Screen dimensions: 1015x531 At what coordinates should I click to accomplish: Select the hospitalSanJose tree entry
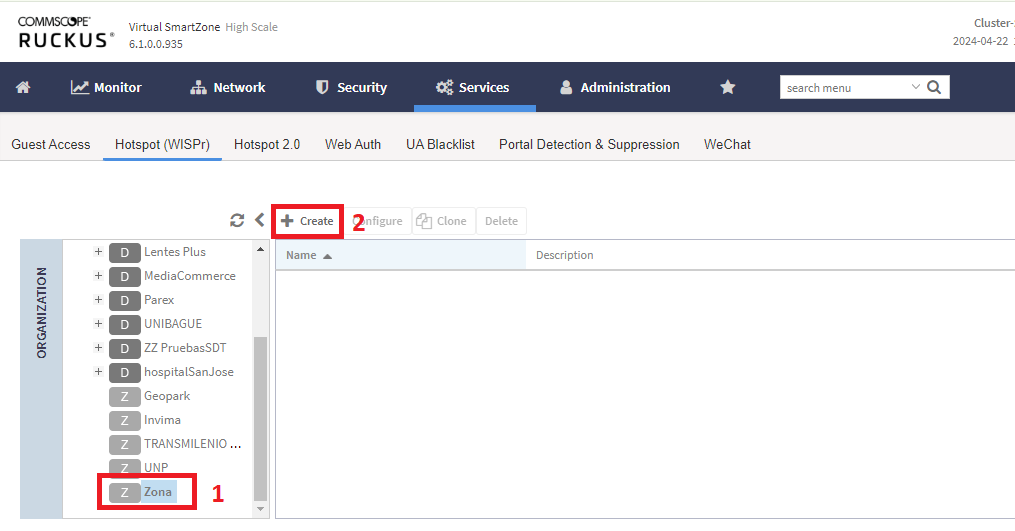188,372
